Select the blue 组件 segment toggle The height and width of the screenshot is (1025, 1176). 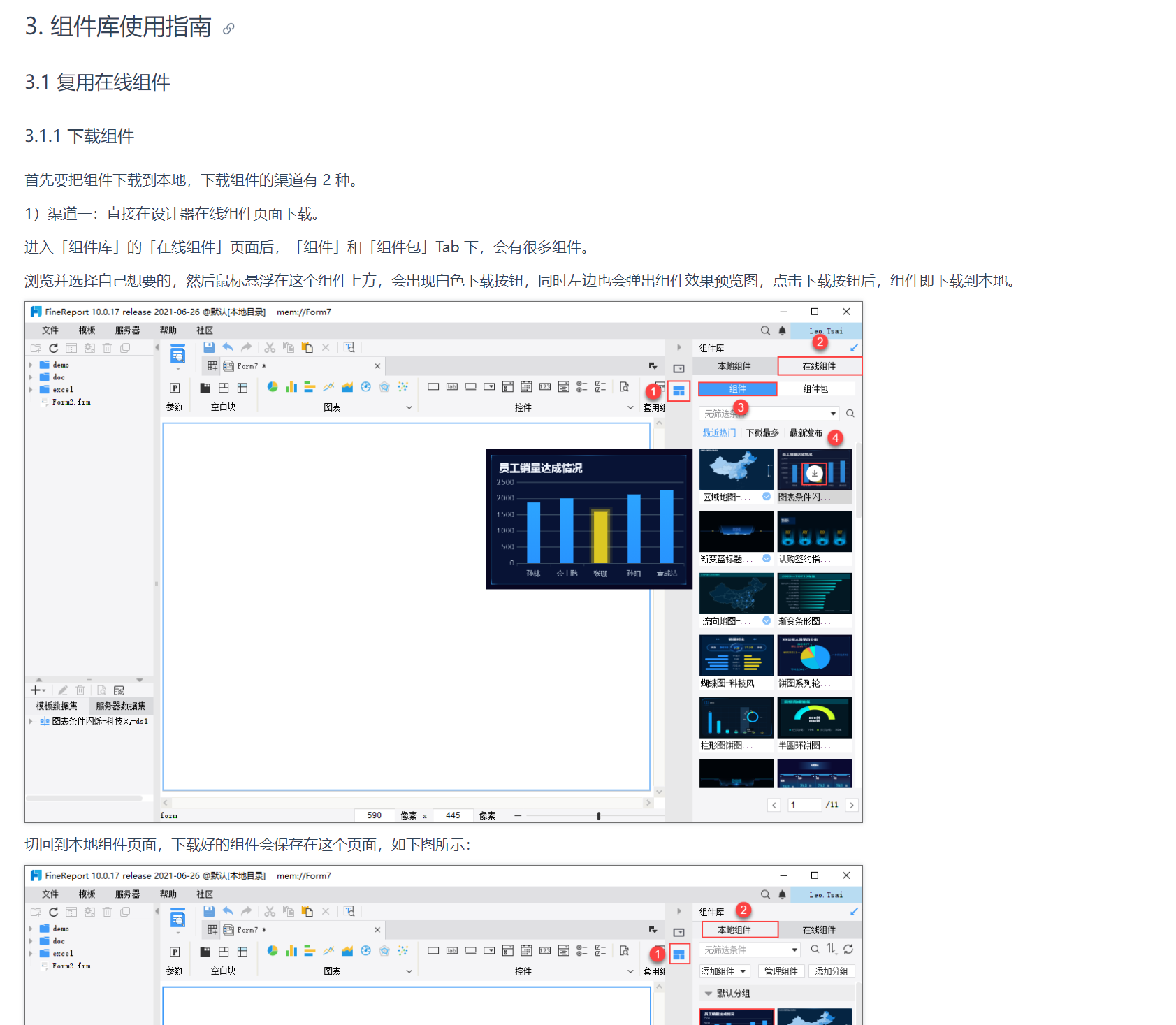point(737,389)
